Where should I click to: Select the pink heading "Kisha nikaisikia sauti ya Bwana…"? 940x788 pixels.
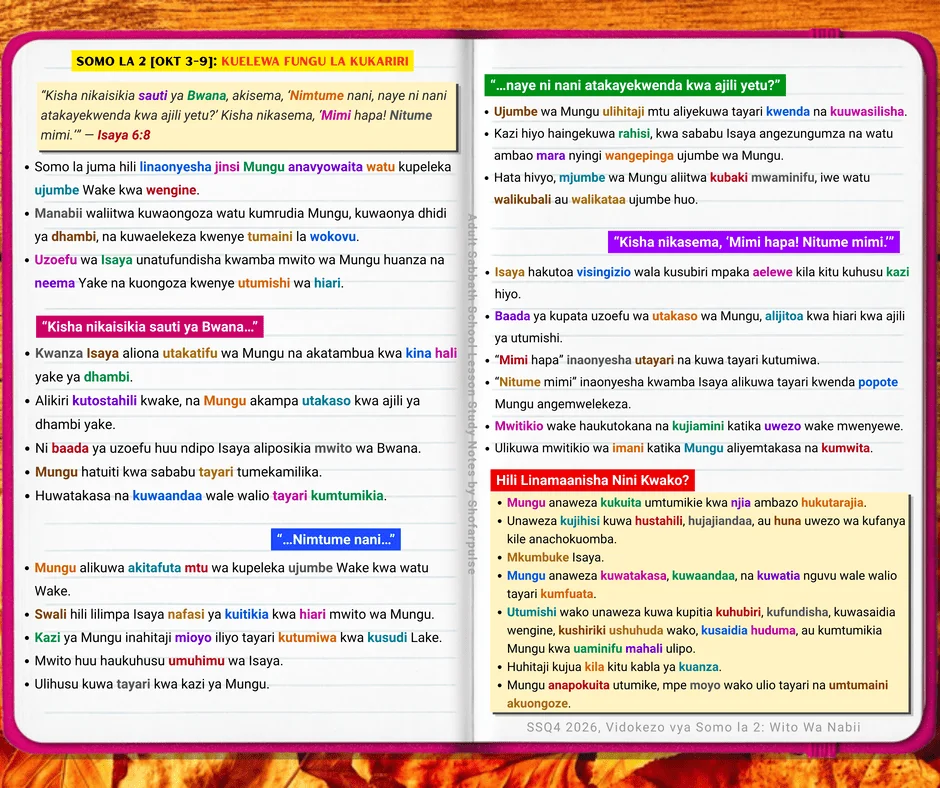(x=150, y=327)
